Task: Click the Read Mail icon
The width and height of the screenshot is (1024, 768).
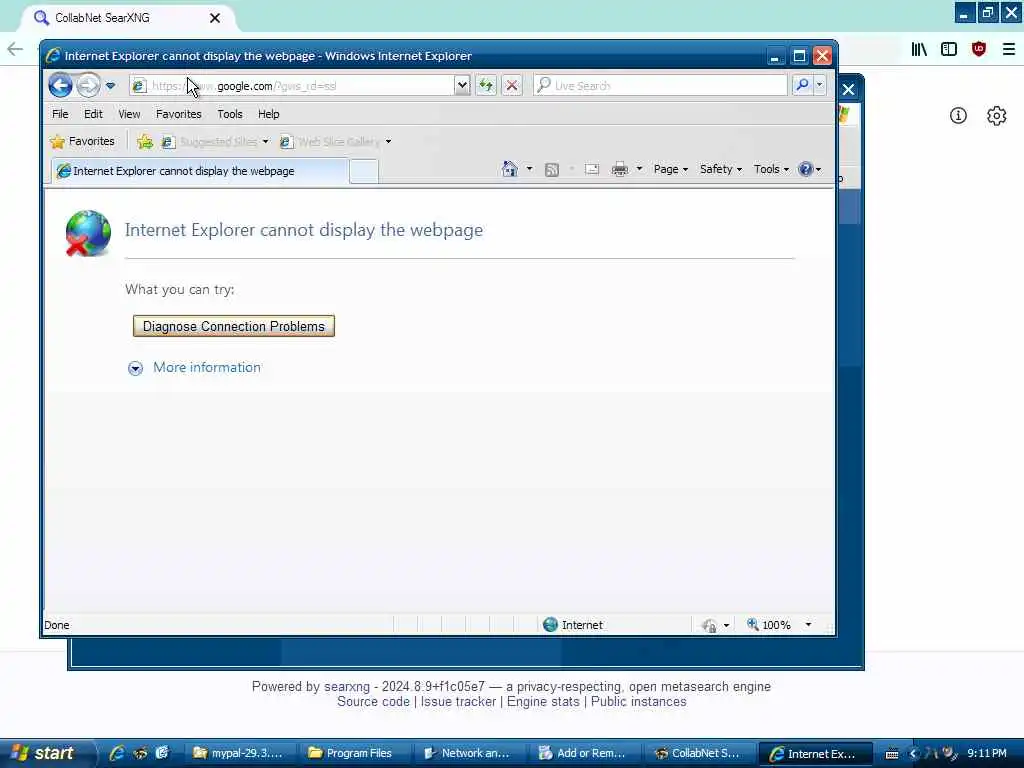Action: click(x=592, y=170)
